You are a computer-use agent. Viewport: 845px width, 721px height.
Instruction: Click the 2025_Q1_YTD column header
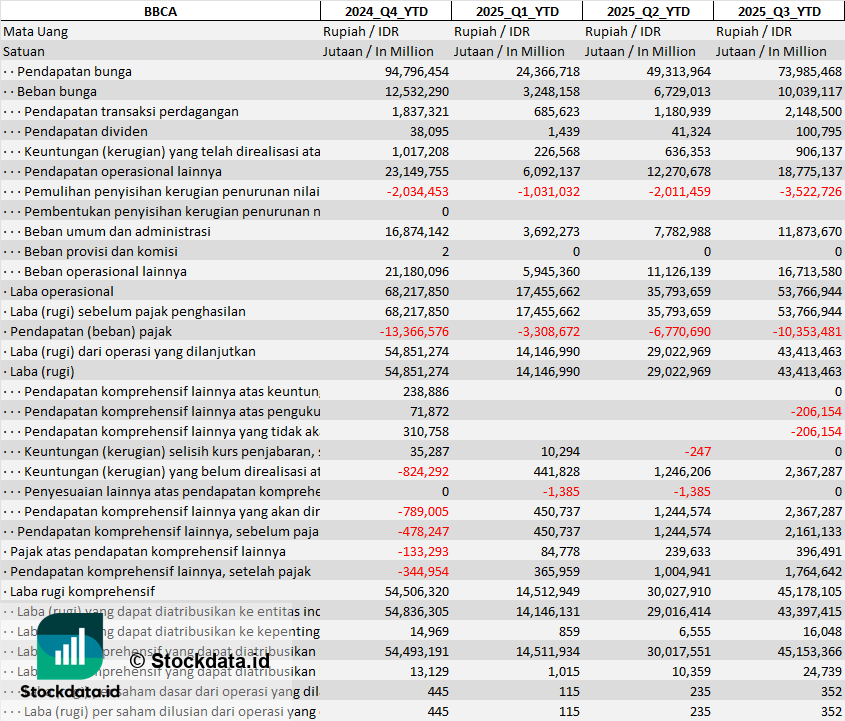point(516,11)
